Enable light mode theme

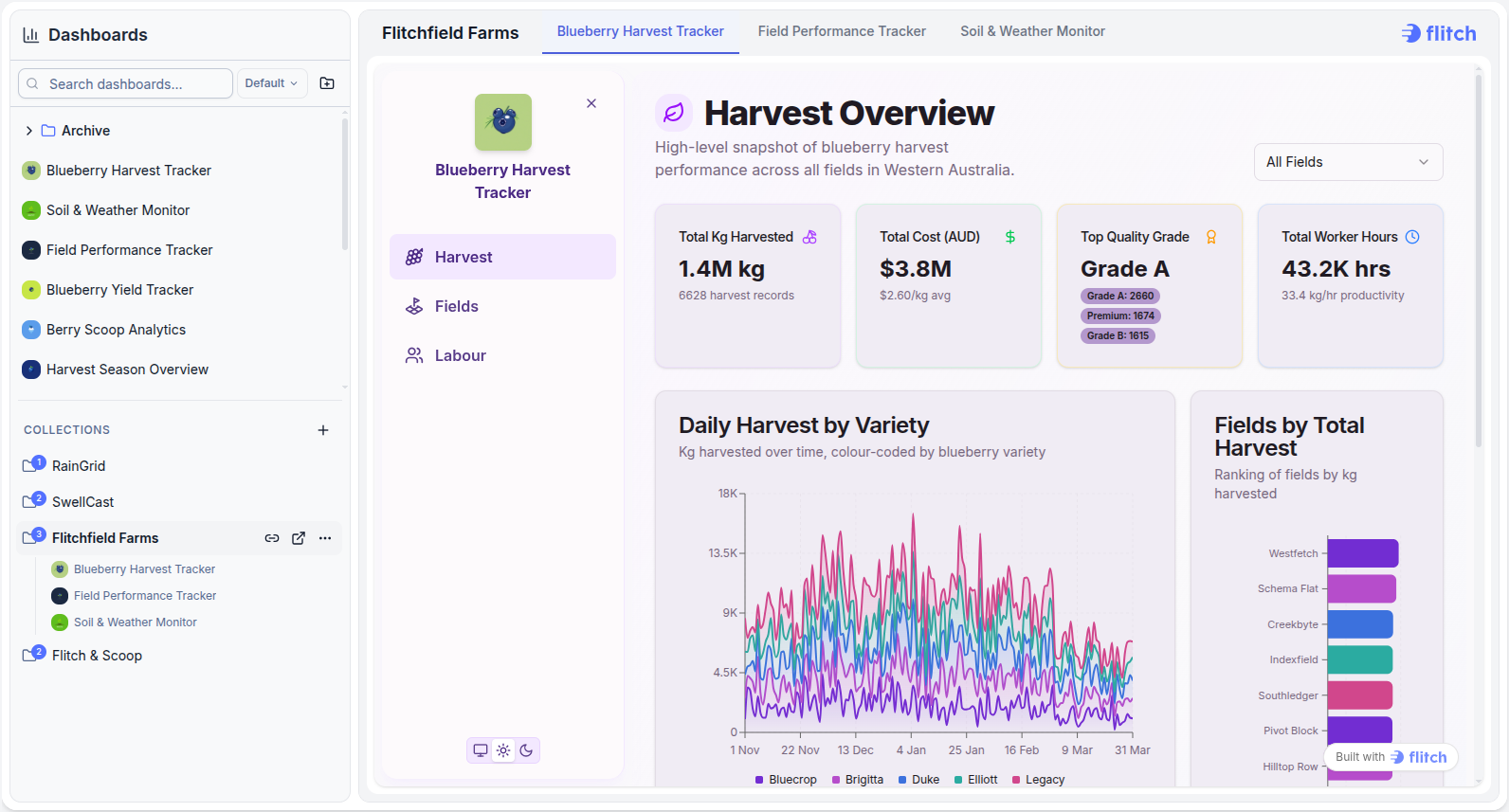(x=503, y=750)
